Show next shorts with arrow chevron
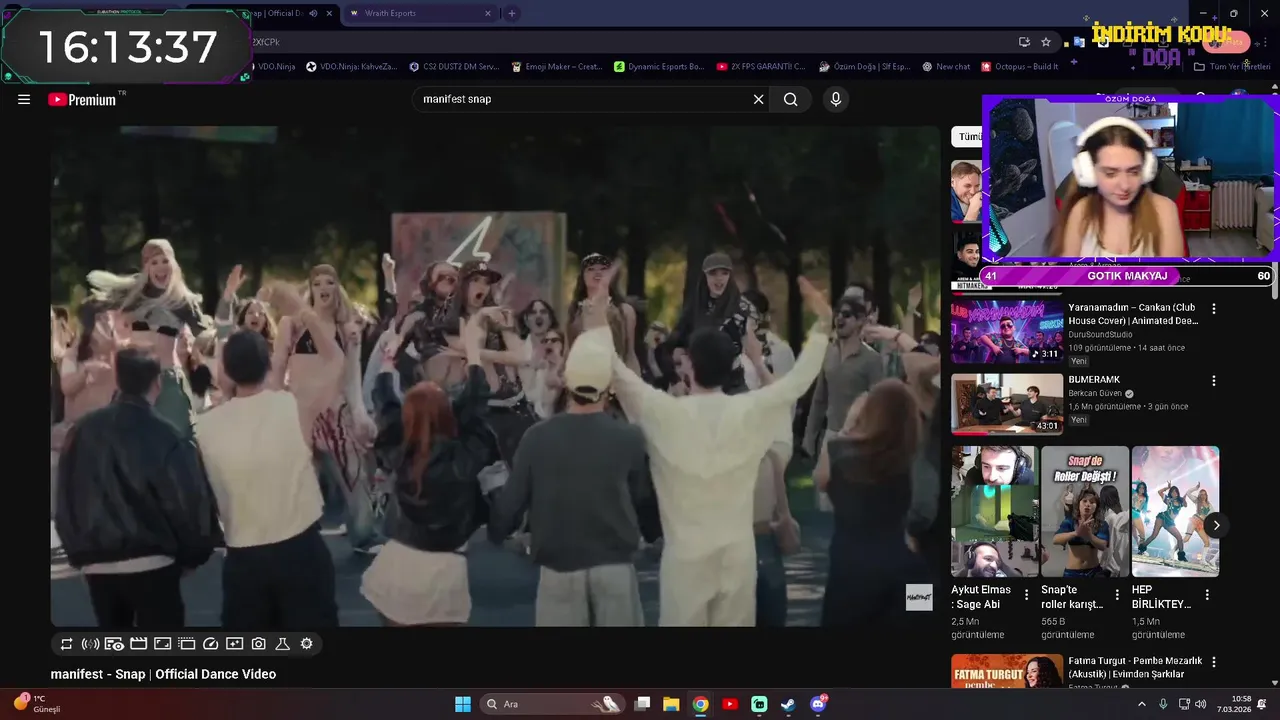1280x720 pixels. pyautogui.click(x=1216, y=525)
